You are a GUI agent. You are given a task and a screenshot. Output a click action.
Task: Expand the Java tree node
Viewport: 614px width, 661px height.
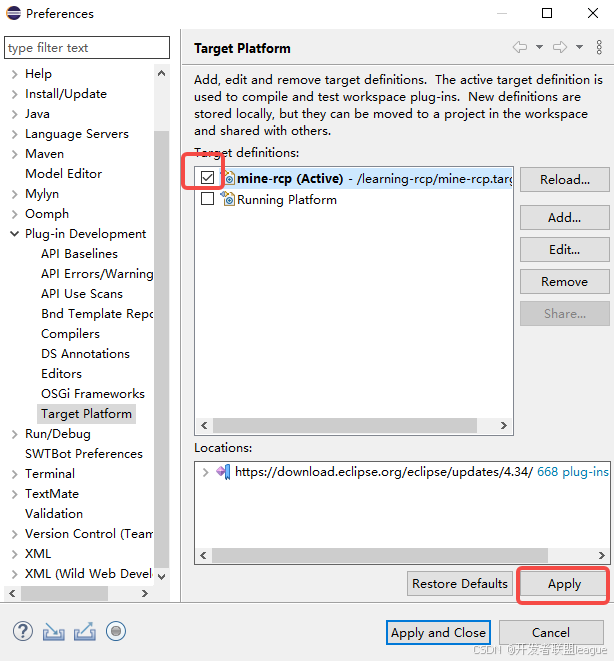[x=14, y=115]
